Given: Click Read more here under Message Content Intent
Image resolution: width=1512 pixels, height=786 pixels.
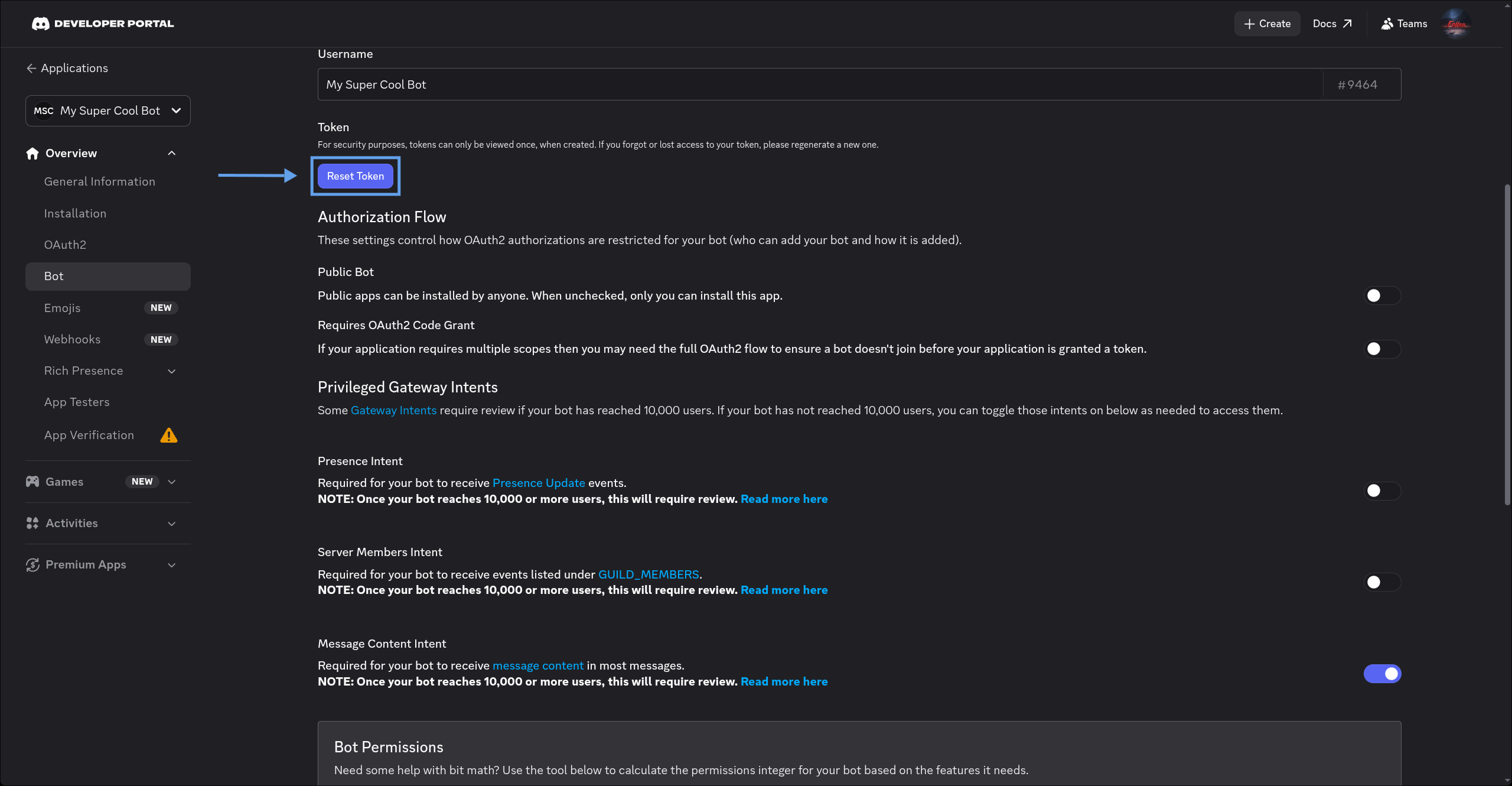Looking at the screenshot, I should pyautogui.click(x=784, y=681).
